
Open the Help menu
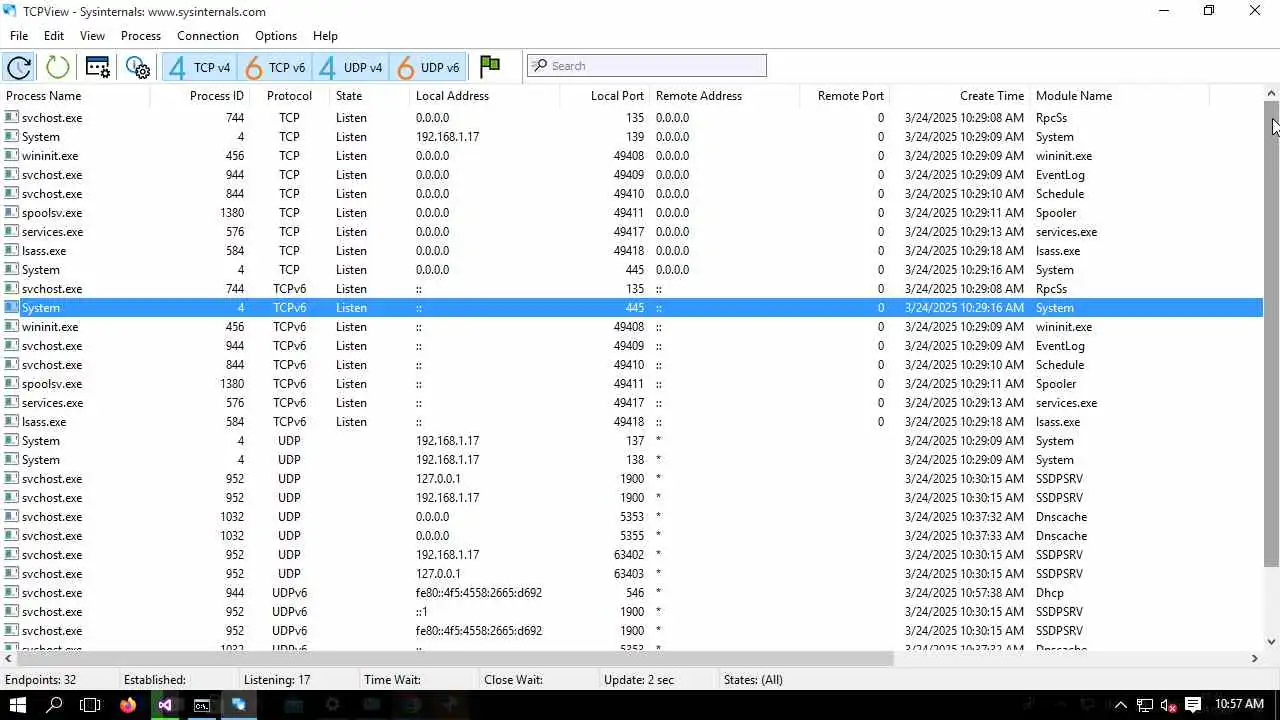click(325, 36)
